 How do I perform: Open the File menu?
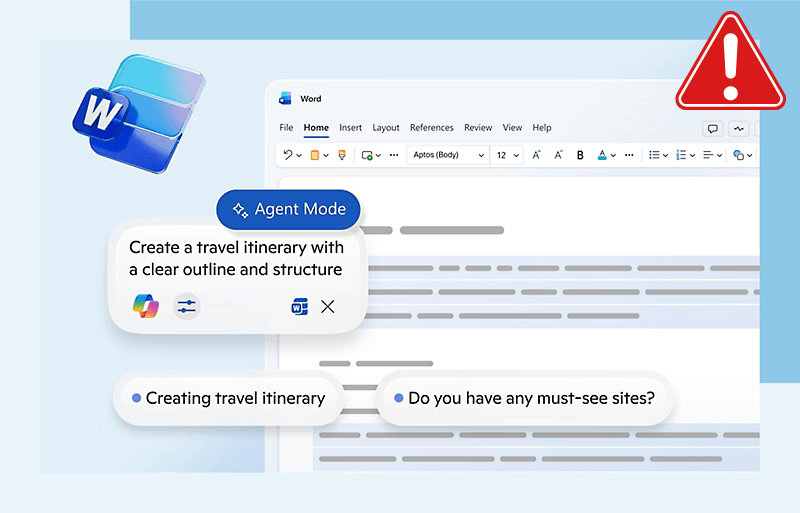[286, 128]
